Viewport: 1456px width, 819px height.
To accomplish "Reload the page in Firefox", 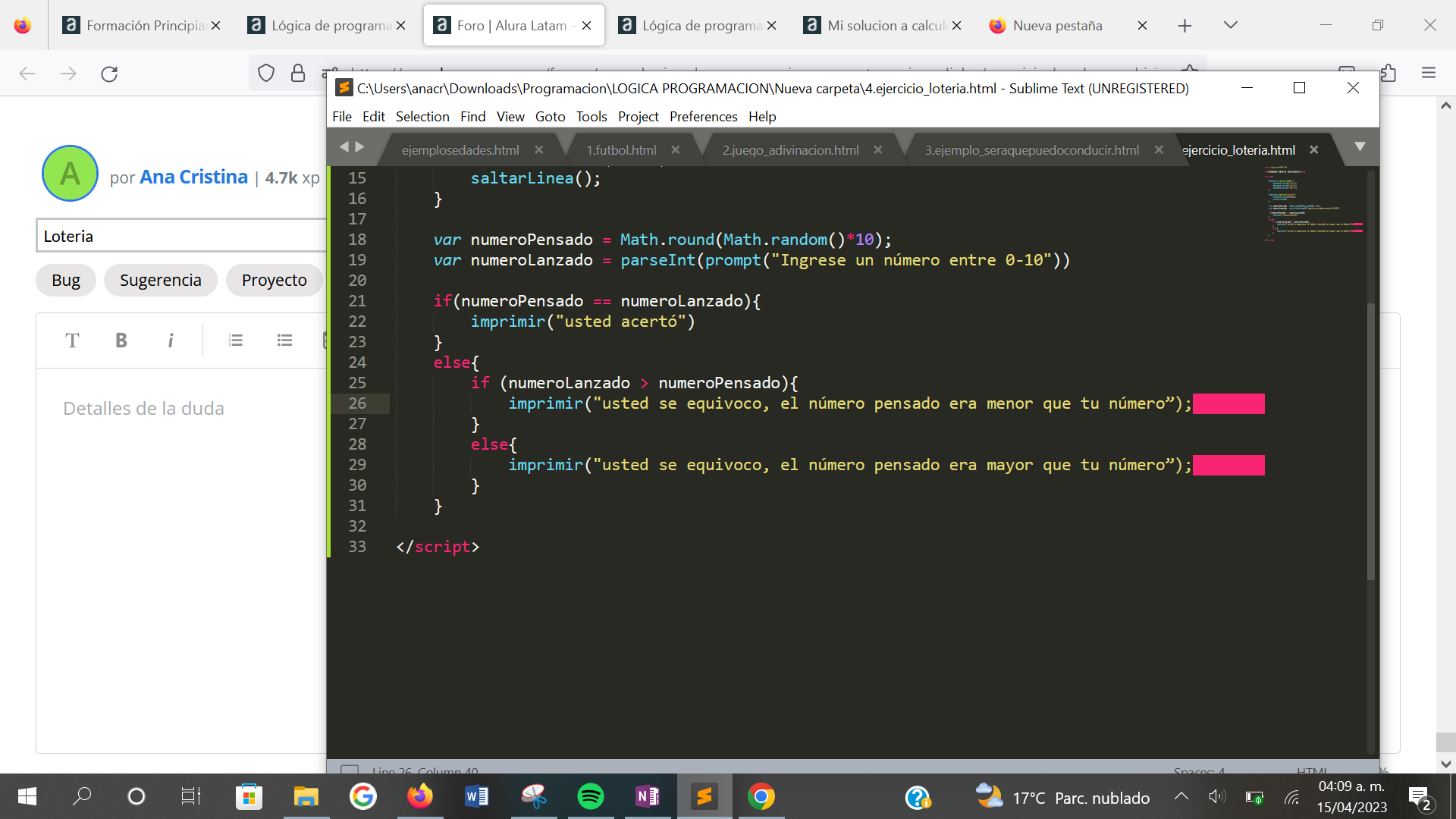I will [109, 74].
